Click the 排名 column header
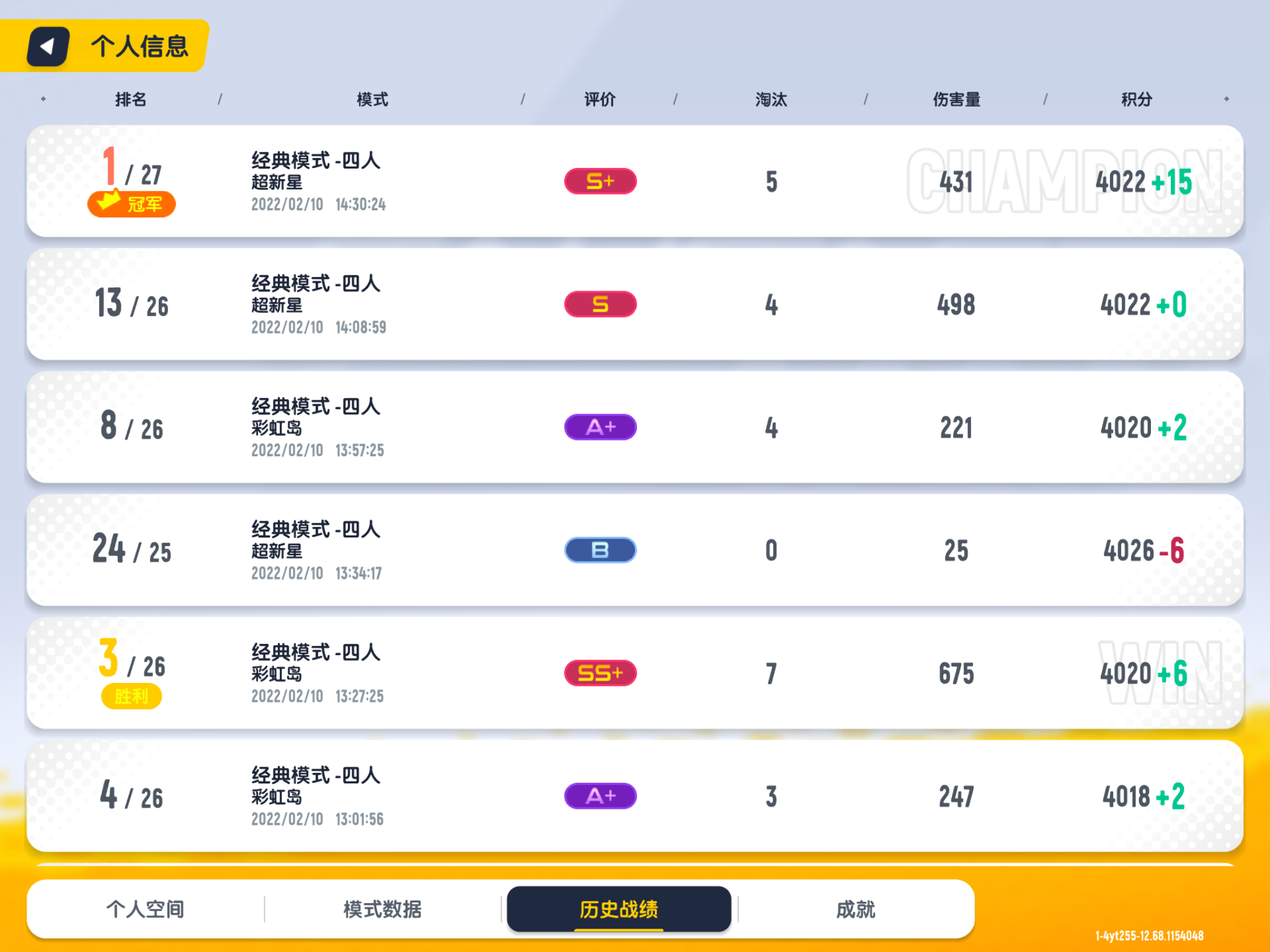Viewport: 1270px width, 952px height. coord(131,99)
